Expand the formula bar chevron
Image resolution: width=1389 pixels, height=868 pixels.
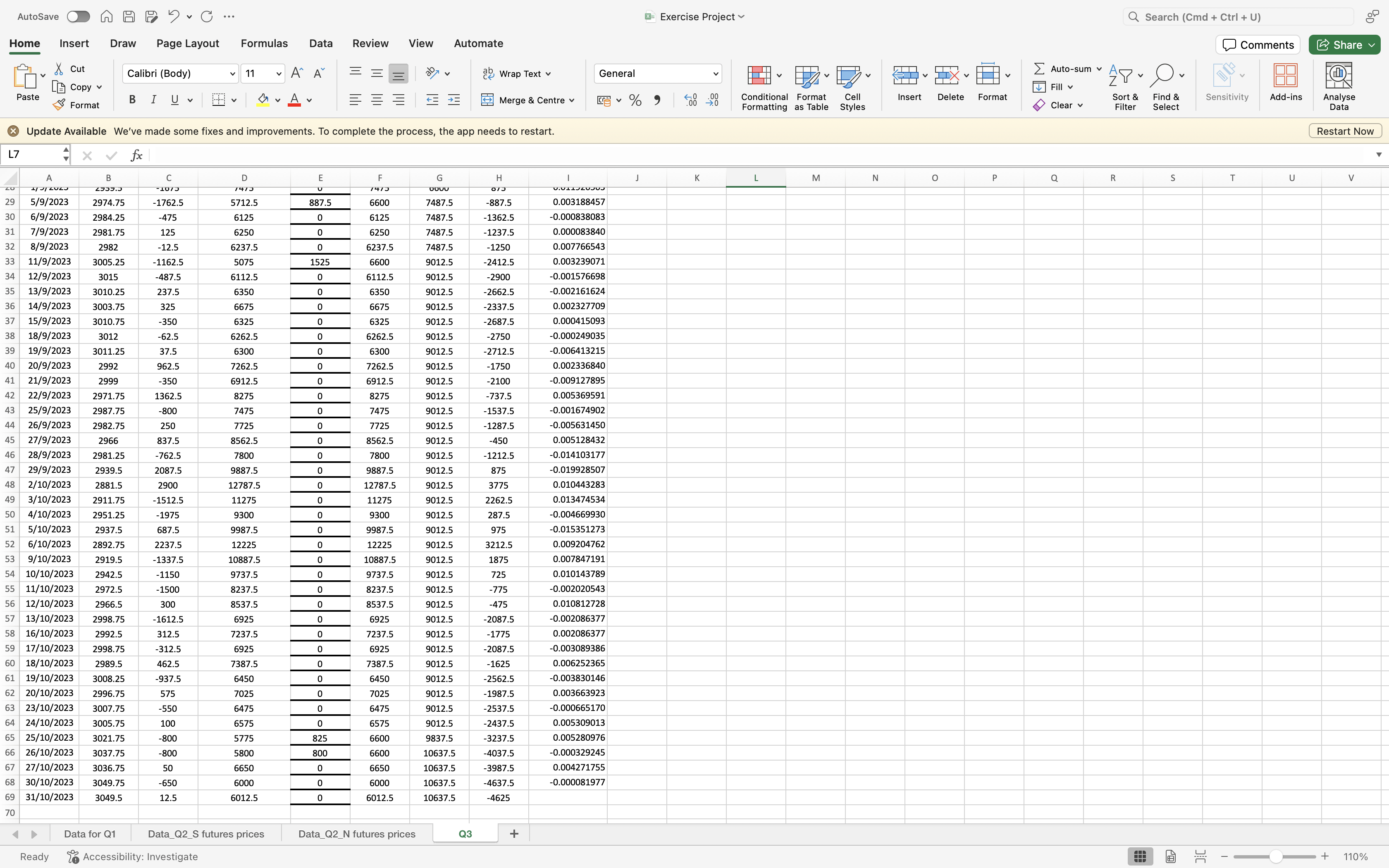point(1379,155)
